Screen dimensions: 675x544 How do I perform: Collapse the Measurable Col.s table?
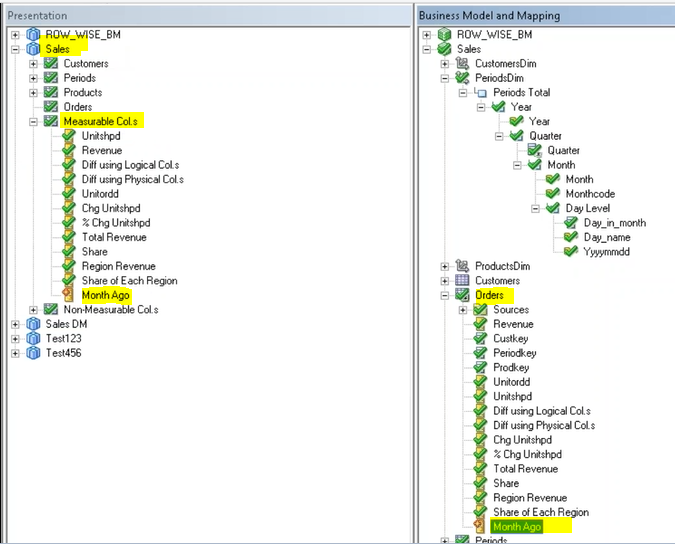(33, 122)
